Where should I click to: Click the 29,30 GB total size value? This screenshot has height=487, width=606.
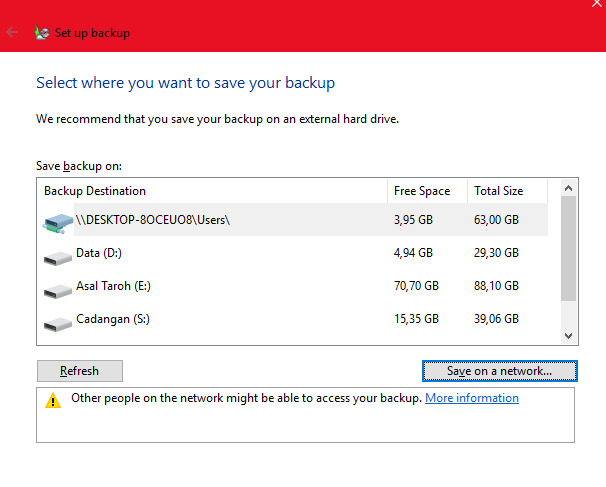496,253
